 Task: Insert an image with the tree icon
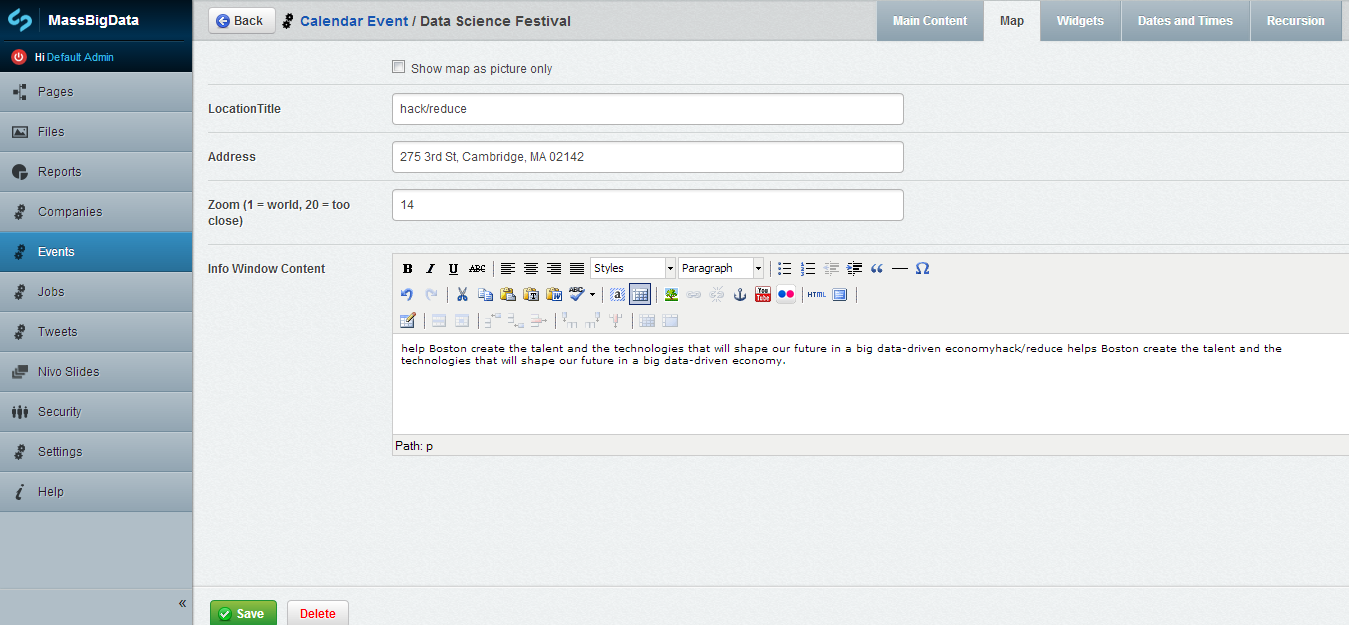(x=671, y=295)
